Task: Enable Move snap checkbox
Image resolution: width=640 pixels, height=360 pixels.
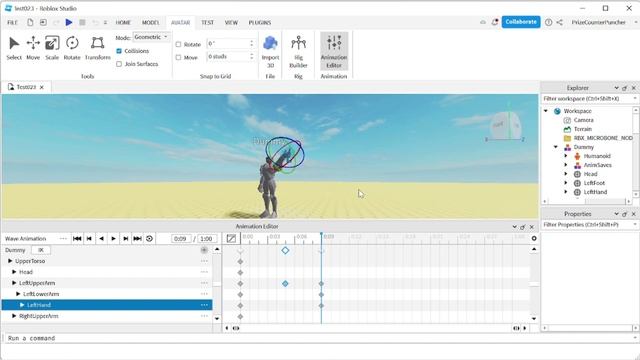Action: (178, 58)
